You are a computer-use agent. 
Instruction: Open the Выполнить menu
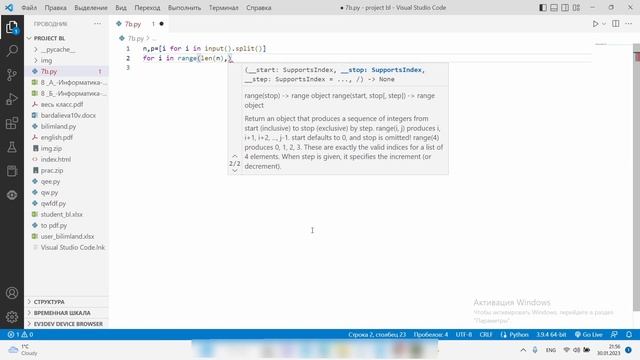(184, 8)
